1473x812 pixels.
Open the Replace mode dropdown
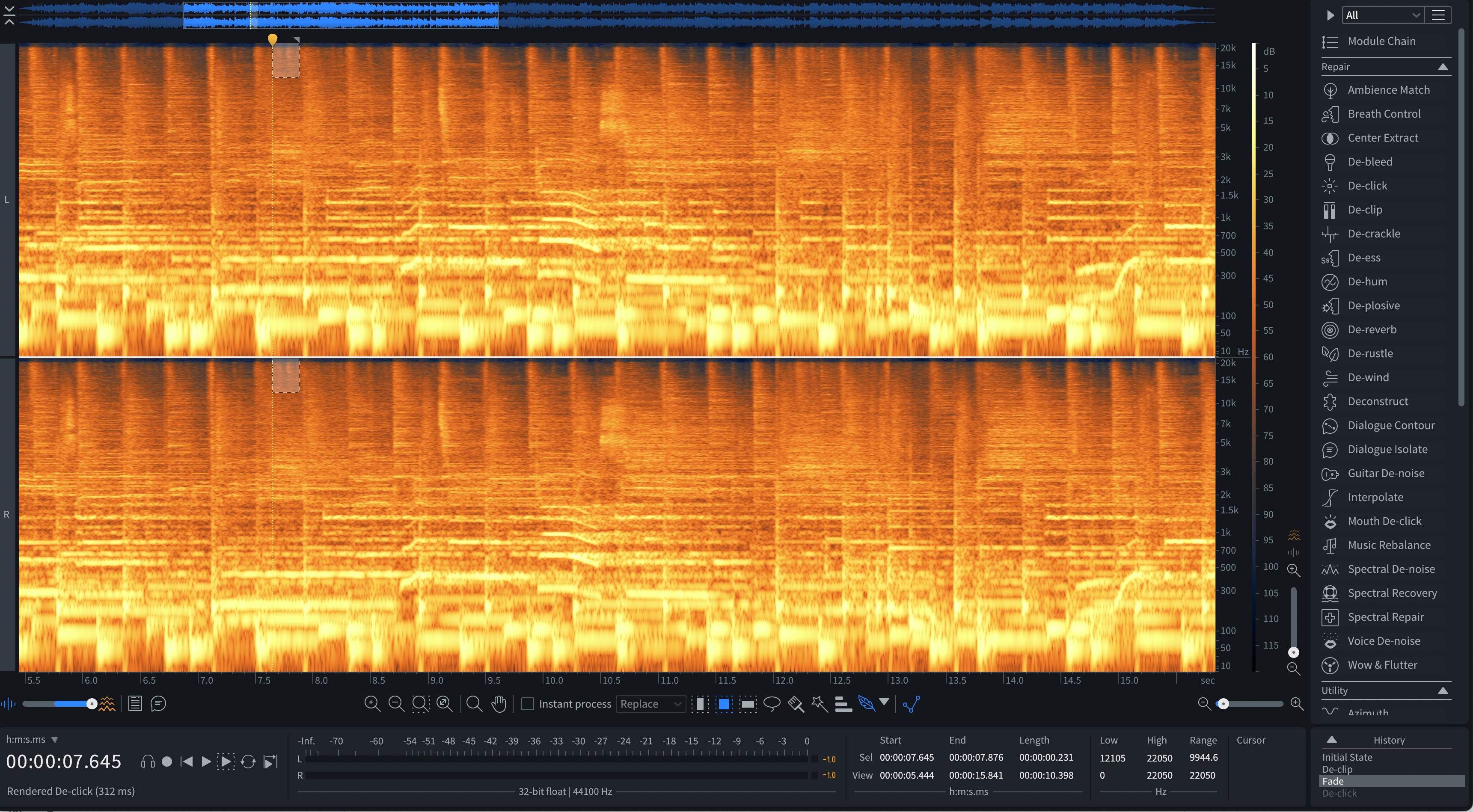point(651,704)
